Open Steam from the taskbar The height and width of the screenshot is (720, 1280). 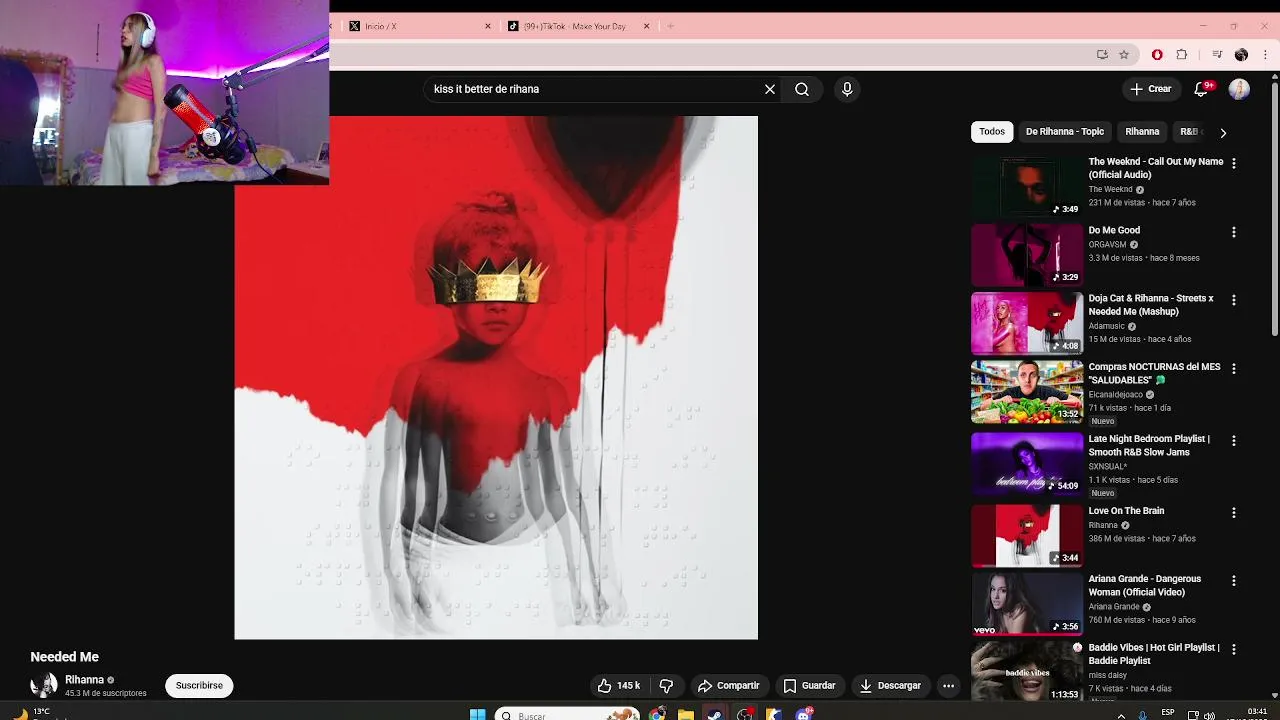click(714, 714)
